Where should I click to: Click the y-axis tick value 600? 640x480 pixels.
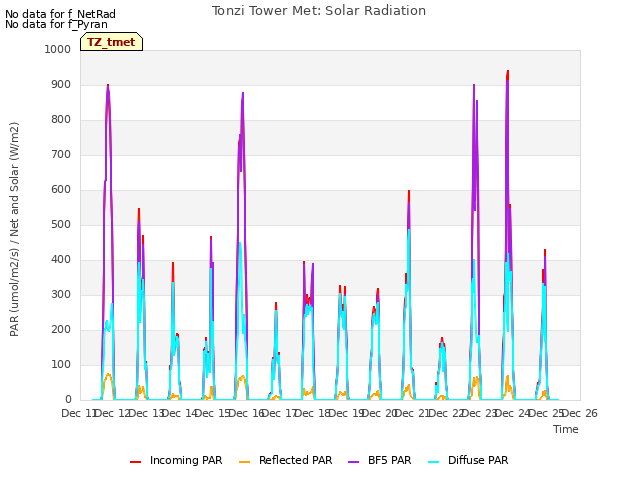pyautogui.click(x=61, y=189)
